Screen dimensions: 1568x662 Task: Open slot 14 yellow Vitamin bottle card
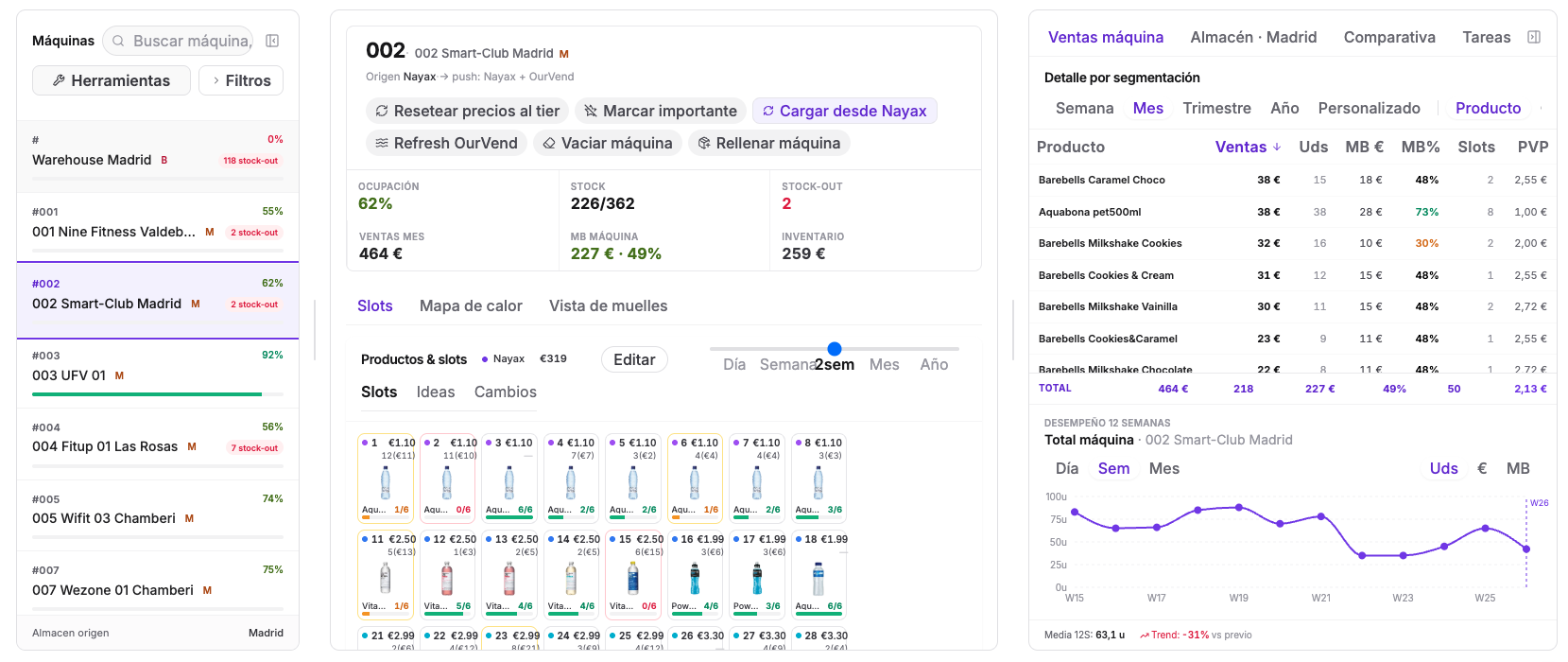pos(571,573)
